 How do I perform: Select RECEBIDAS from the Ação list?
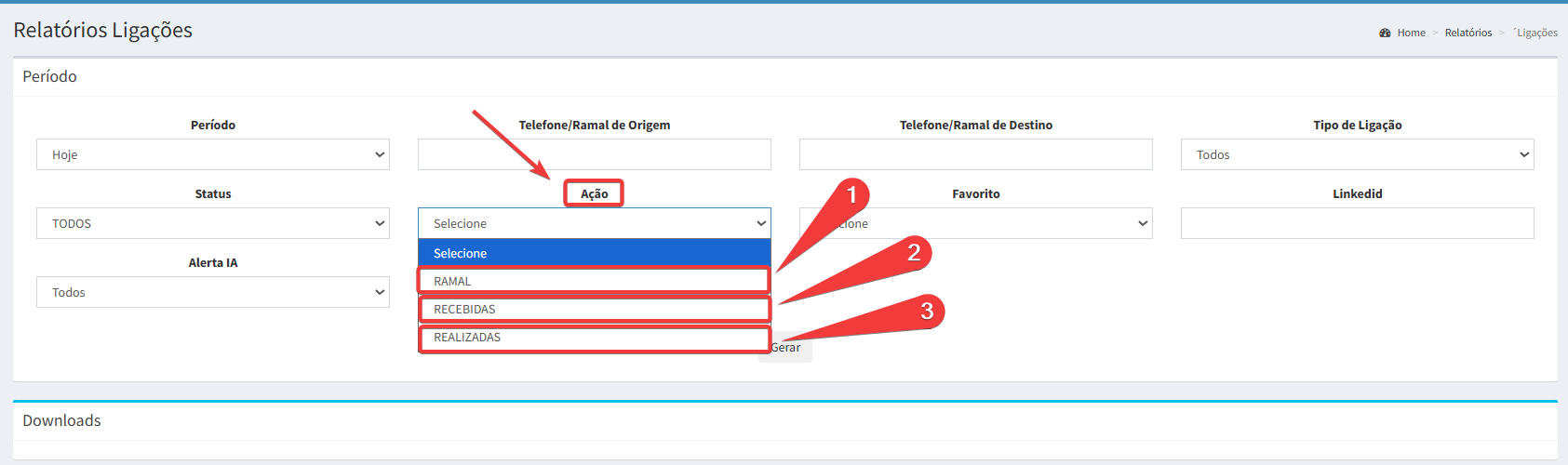click(594, 309)
